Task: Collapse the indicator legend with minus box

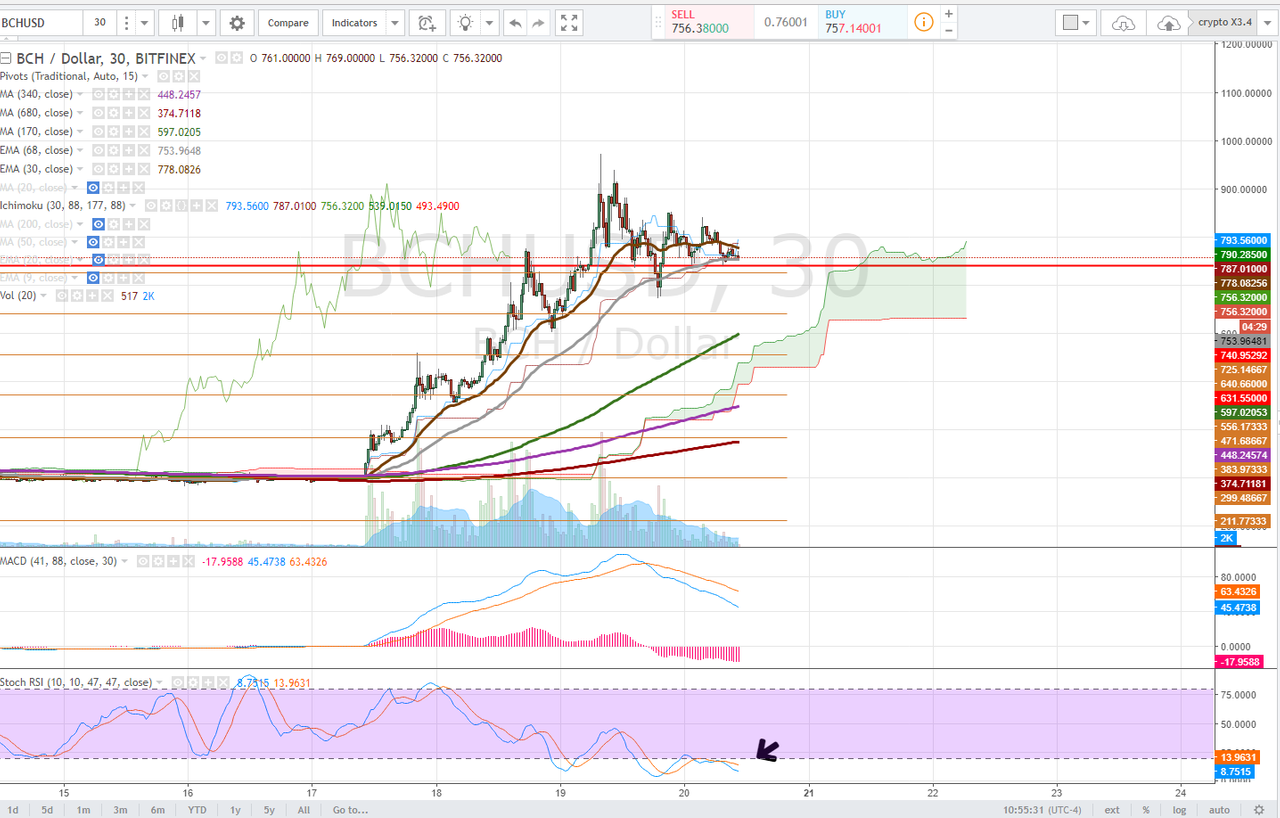Action: click(5, 58)
